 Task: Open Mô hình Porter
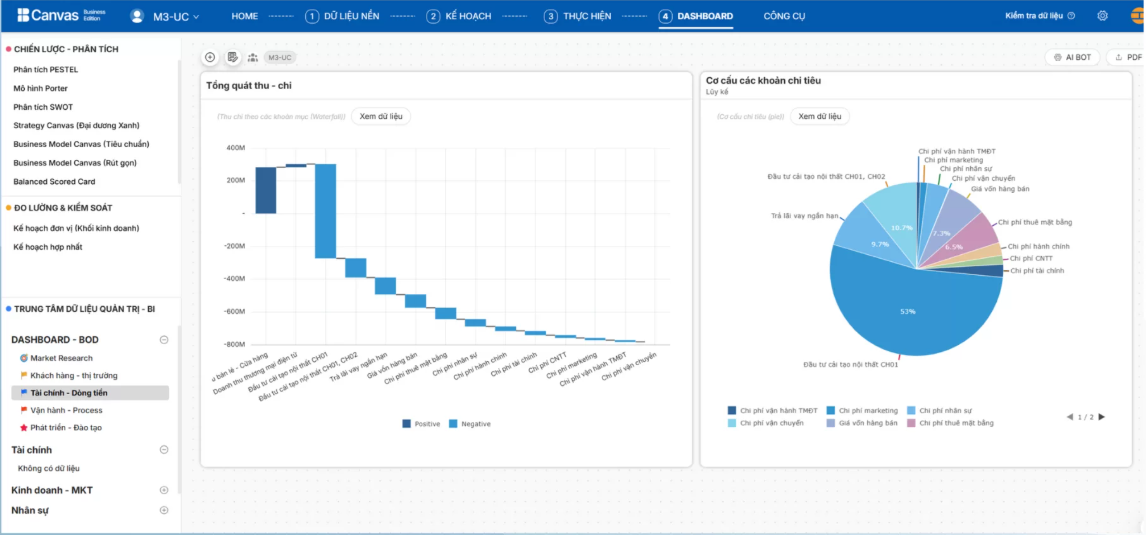click(40, 88)
